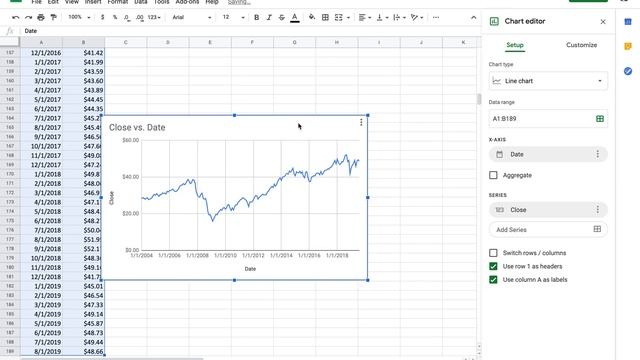Open the text color picker
The width and height of the screenshot is (640, 360).
295,18
